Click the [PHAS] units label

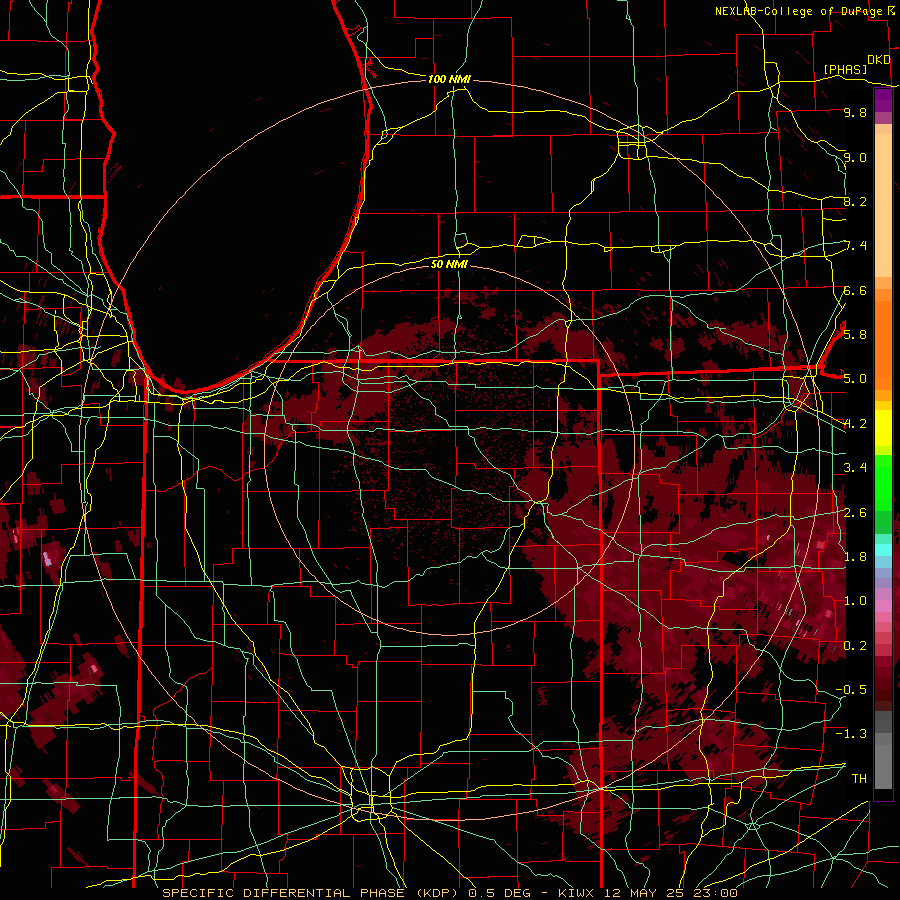point(845,69)
